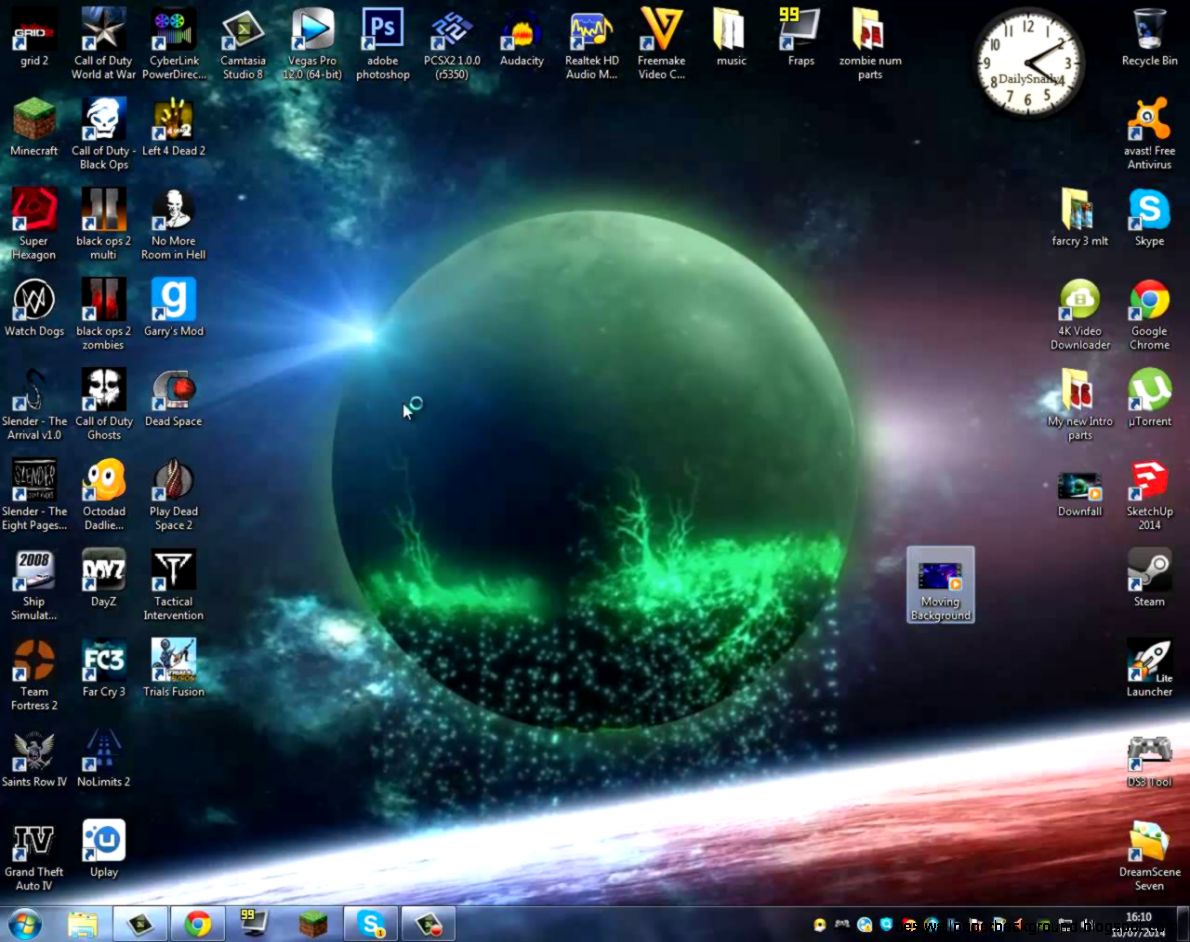Open the Far Cry 3 shortcut
This screenshot has width=1190, height=942.
pyautogui.click(x=103, y=668)
